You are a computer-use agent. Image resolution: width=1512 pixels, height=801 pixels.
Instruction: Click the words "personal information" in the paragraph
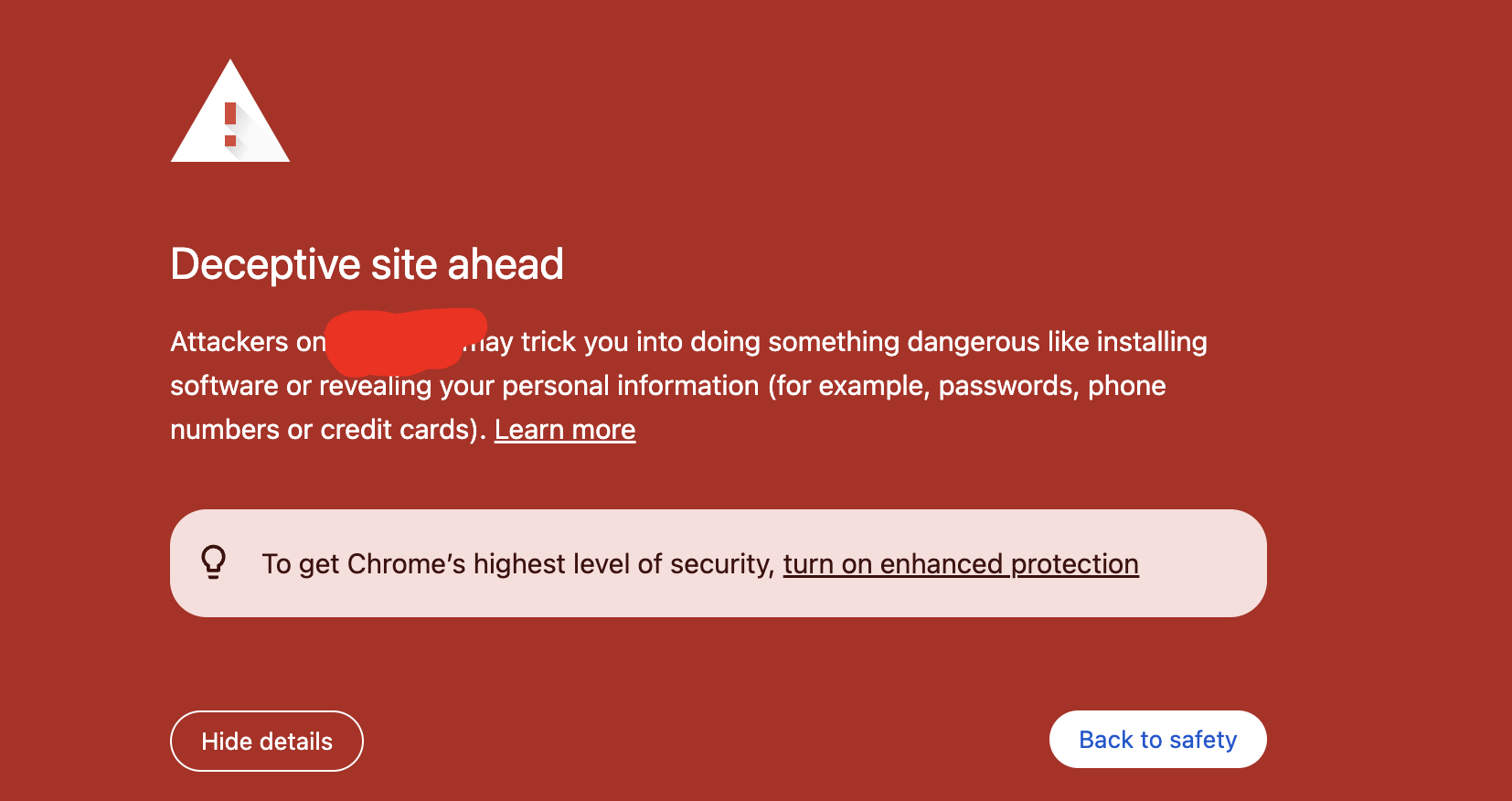(x=630, y=386)
